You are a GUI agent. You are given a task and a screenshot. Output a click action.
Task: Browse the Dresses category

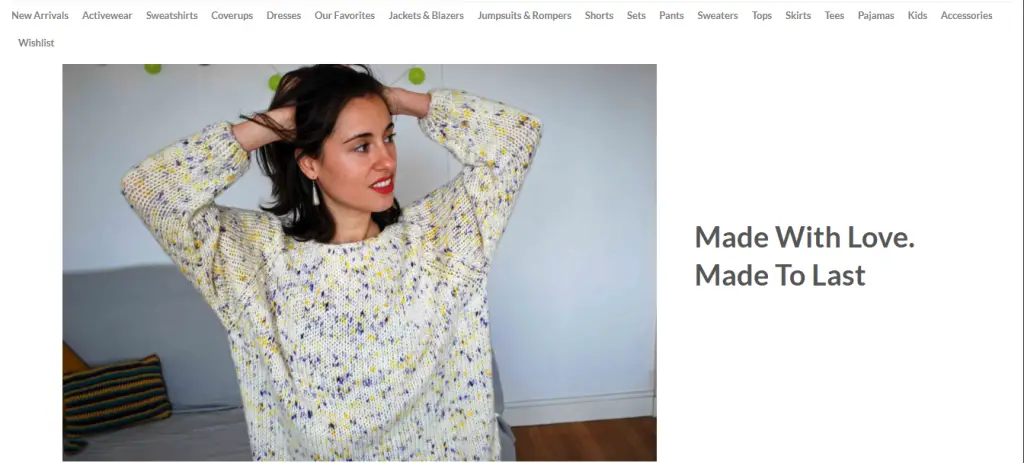(283, 16)
